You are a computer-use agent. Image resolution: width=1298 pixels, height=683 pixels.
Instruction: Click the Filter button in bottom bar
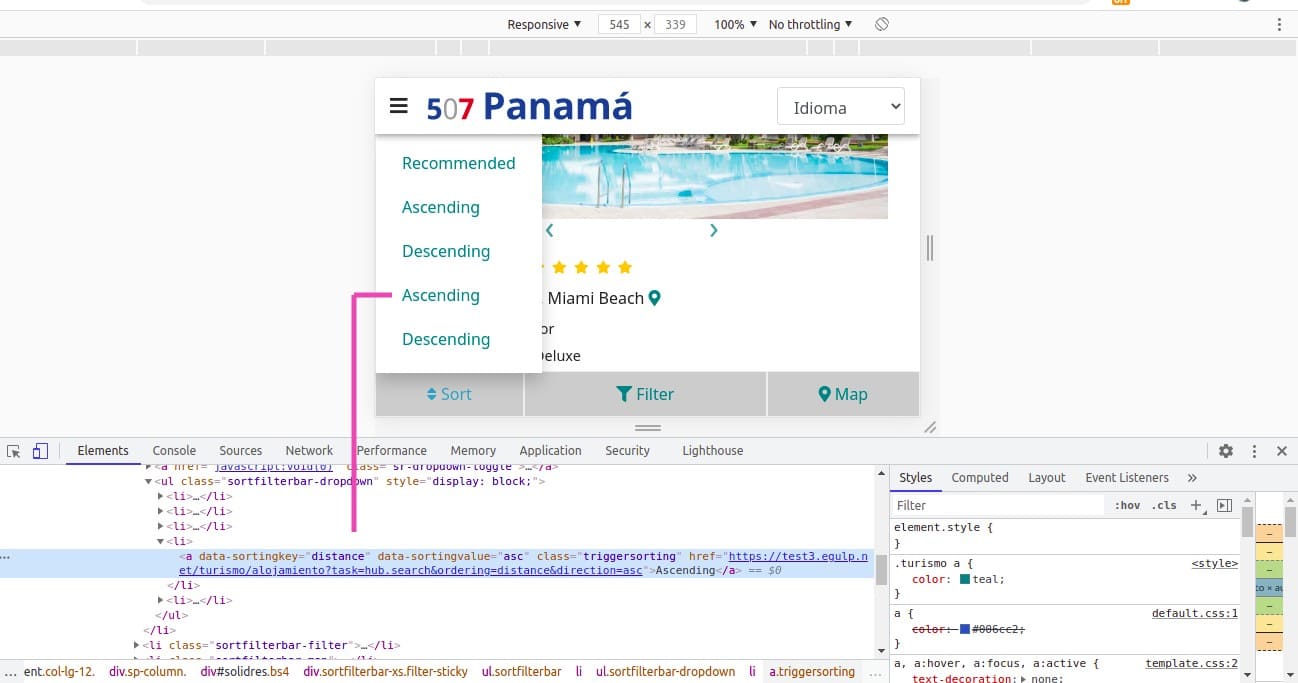tap(645, 394)
